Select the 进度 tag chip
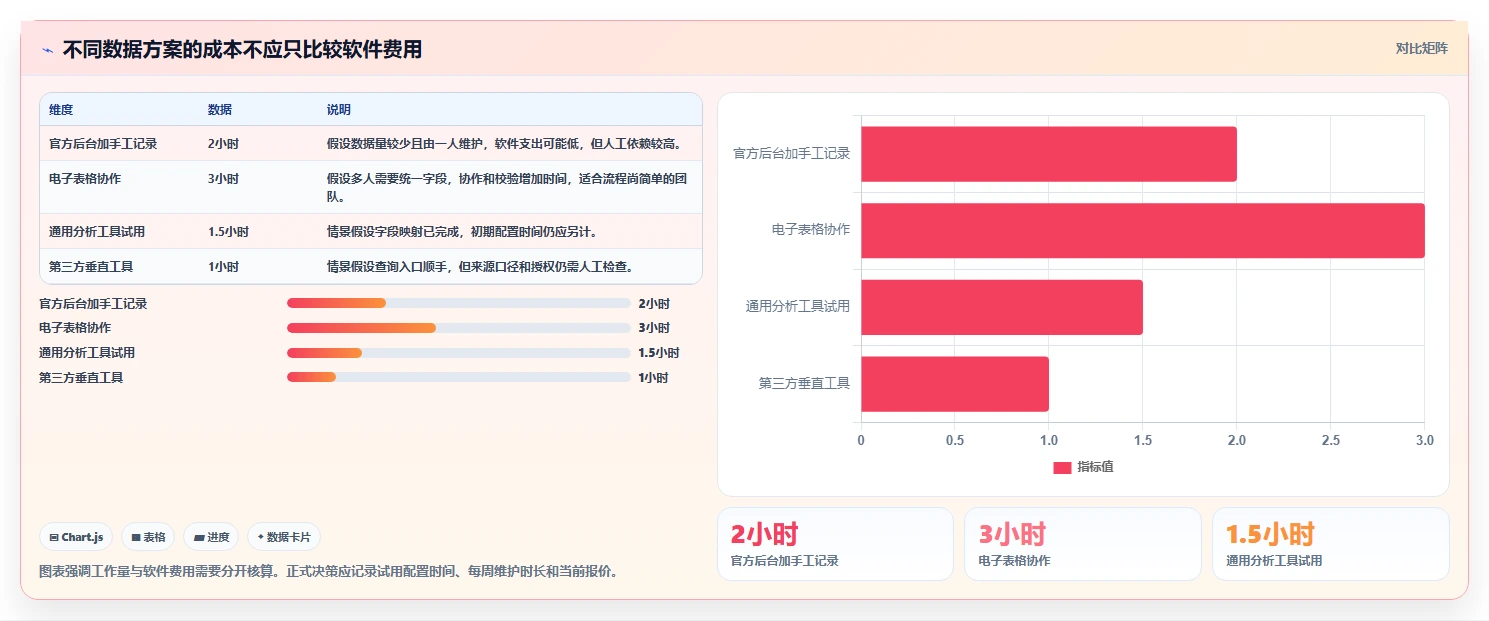 tap(211, 537)
